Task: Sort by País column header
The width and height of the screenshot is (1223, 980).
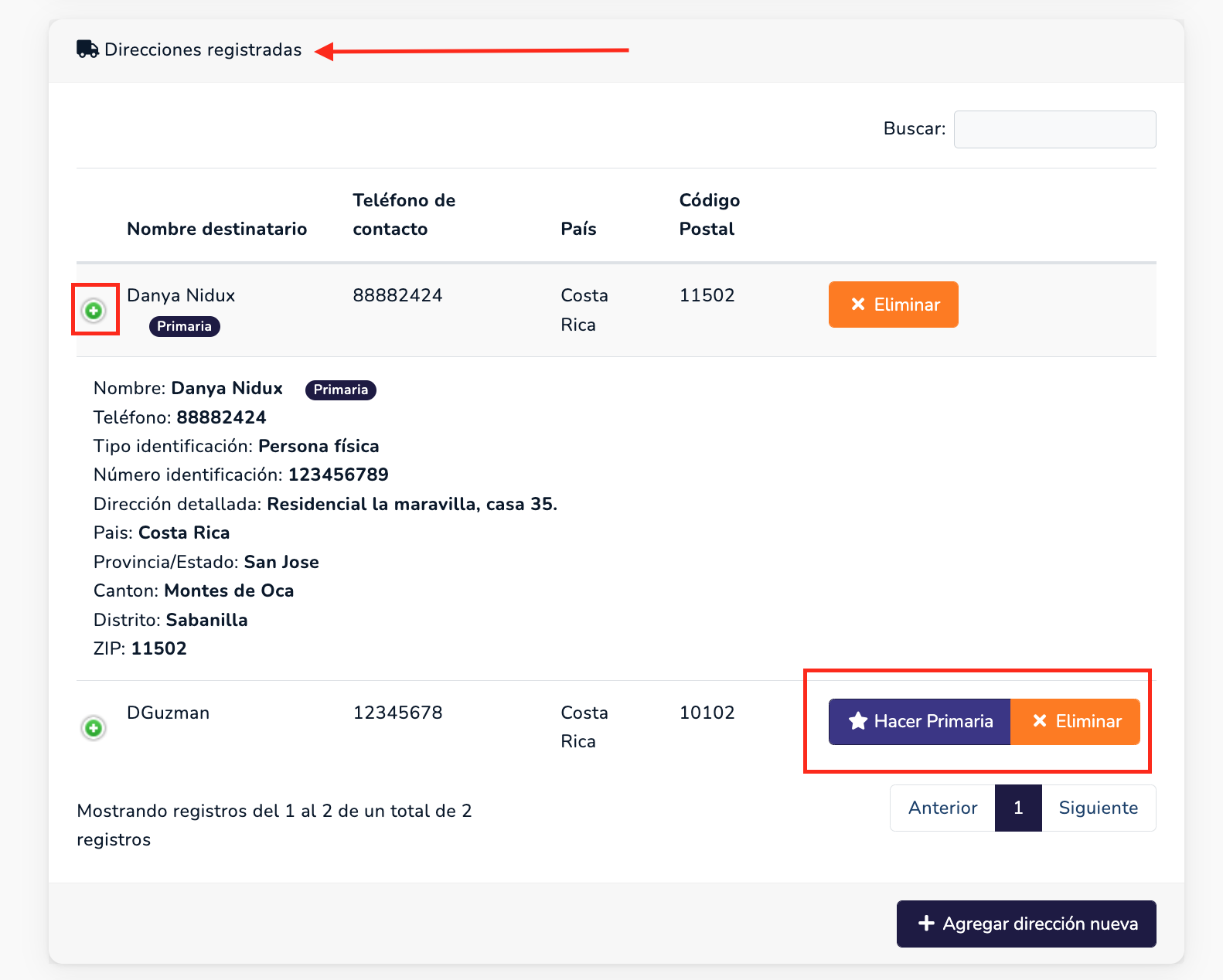Action: pyautogui.click(x=579, y=229)
